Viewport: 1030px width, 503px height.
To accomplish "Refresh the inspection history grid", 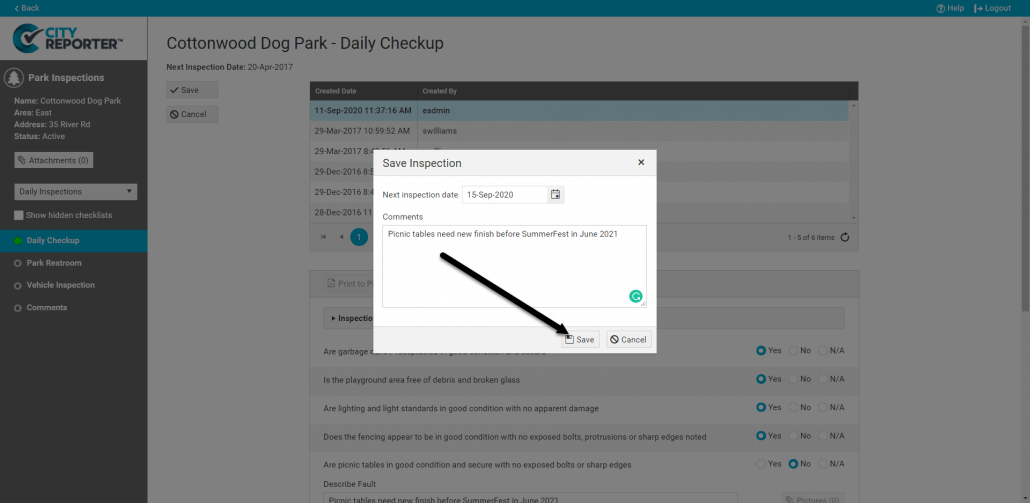I will click(845, 237).
